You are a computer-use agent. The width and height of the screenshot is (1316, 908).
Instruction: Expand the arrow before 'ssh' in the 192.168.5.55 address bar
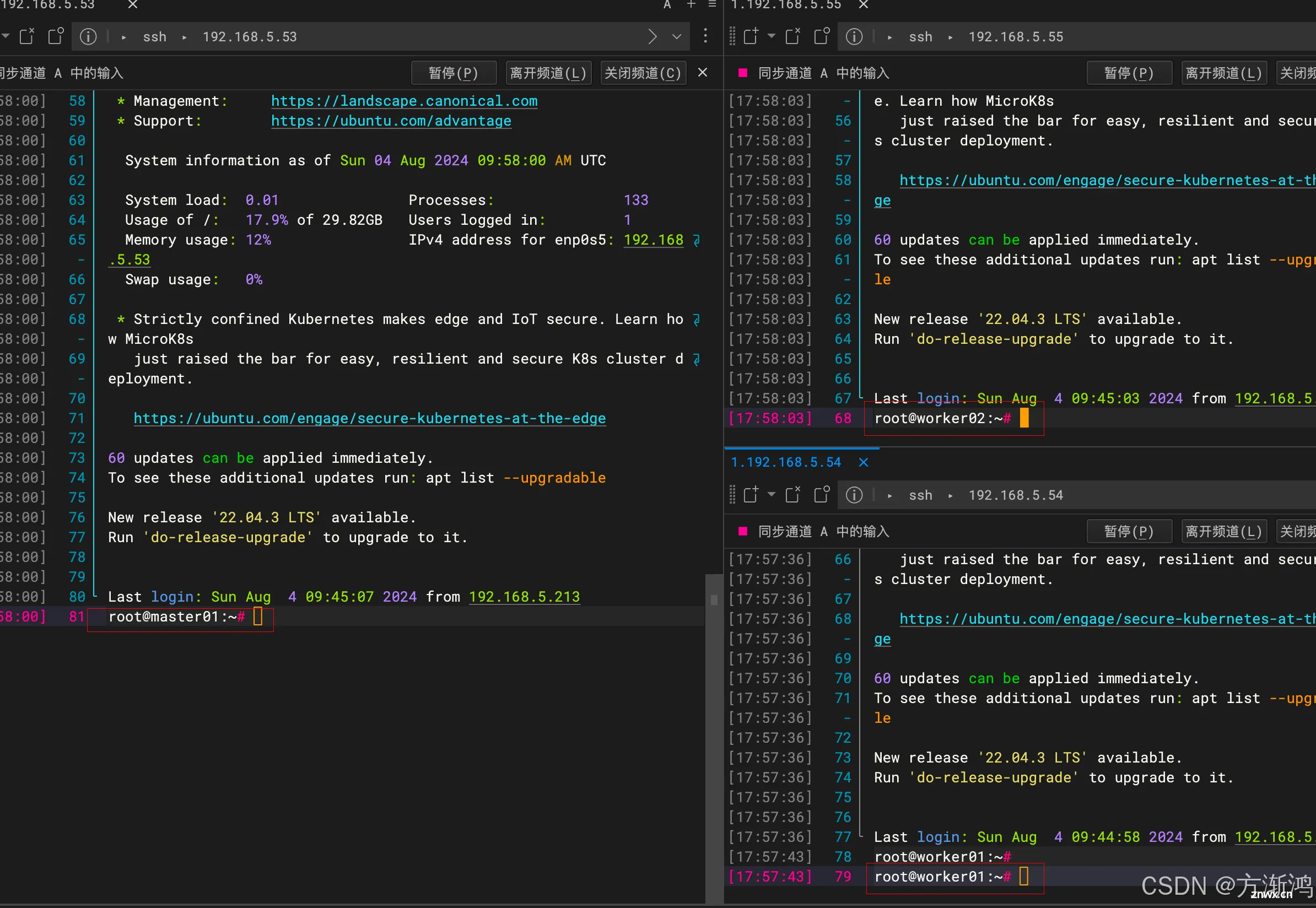889,37
